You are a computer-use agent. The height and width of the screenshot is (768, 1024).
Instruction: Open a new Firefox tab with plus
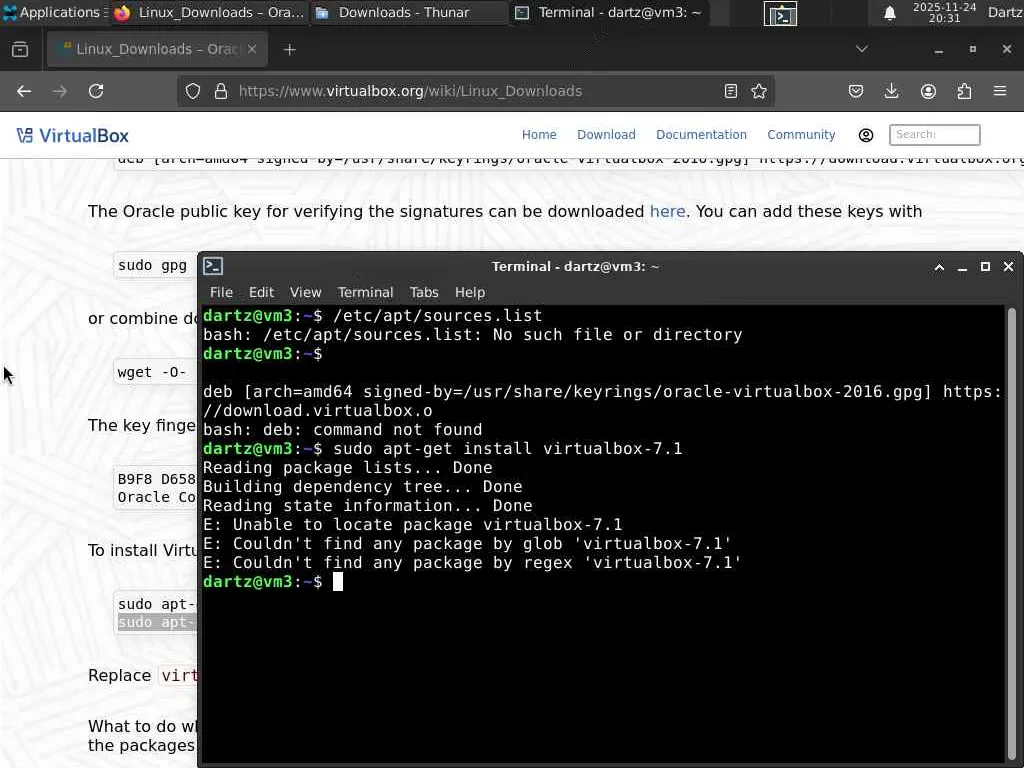click(290, 50)
